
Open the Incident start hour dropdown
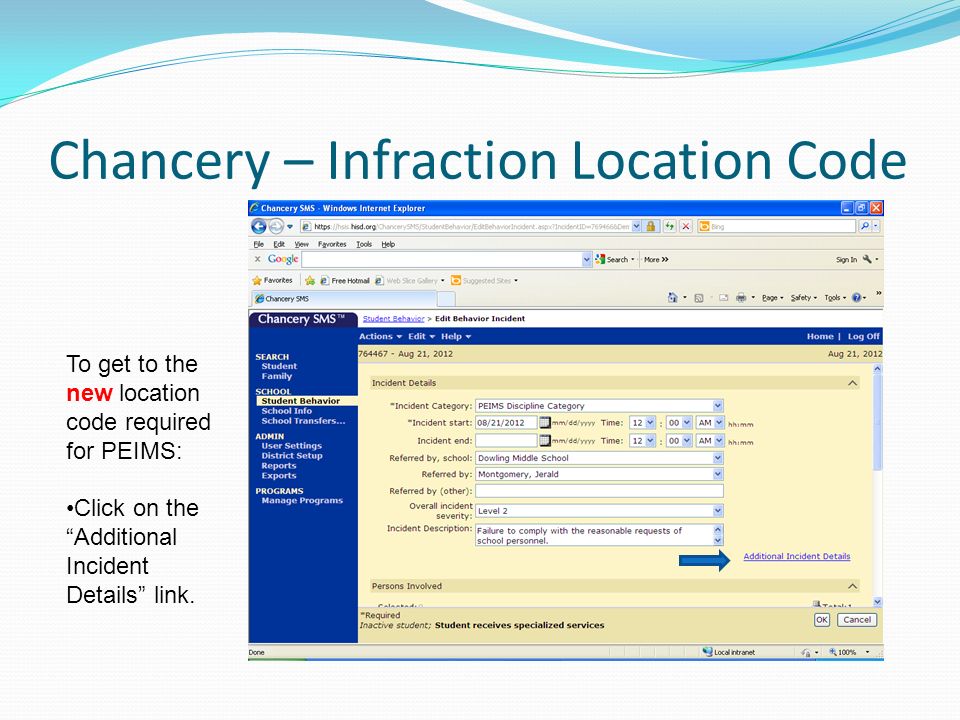click(650, 422)
